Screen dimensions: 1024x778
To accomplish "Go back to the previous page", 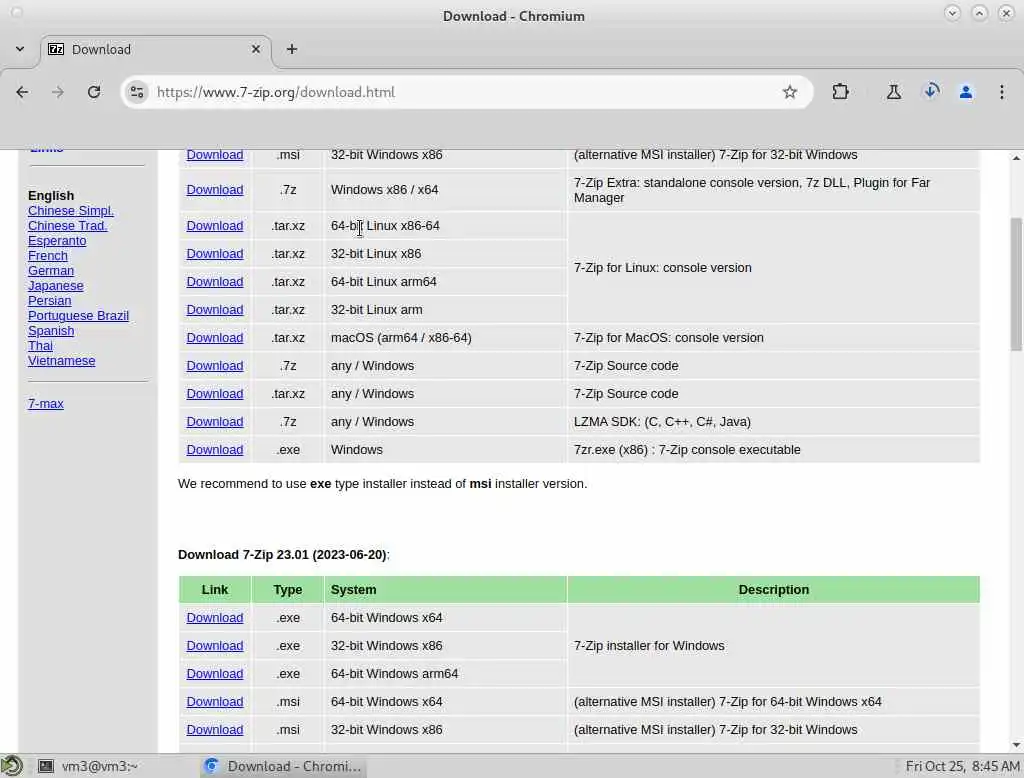I will click(x=22, y=92).
